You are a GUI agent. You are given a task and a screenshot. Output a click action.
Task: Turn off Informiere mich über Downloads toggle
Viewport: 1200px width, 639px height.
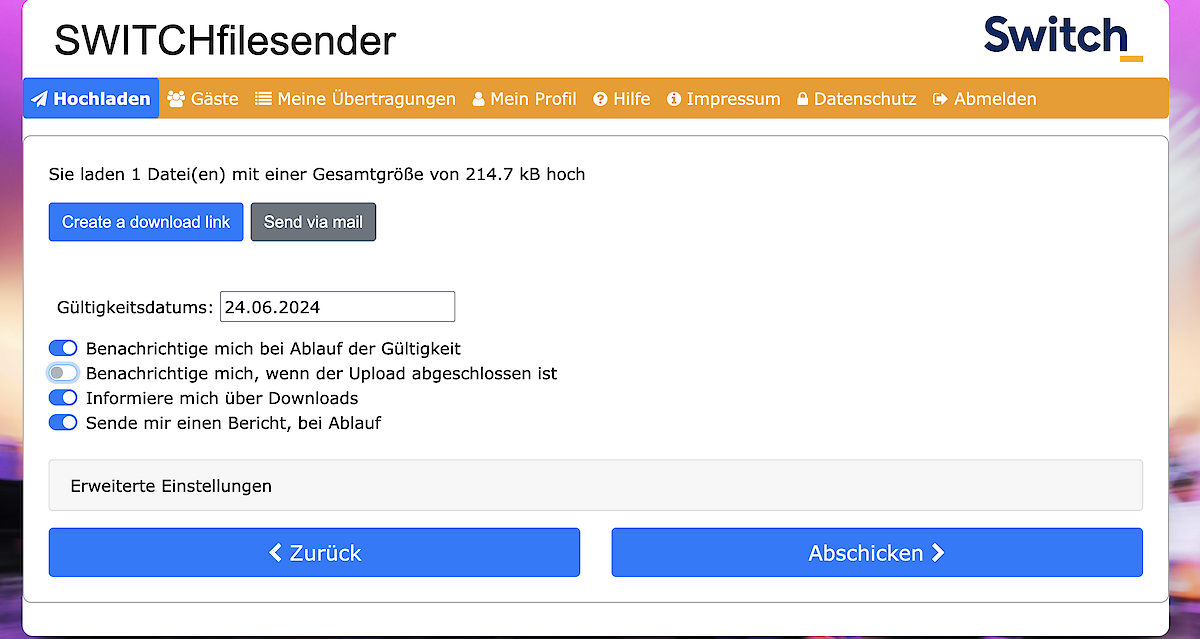click(63, 398)
